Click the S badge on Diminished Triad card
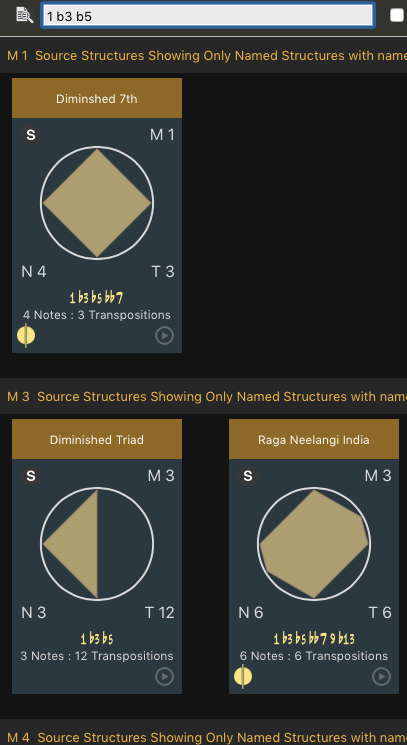The height and width of the screenshot is (745, 407). 31,476
